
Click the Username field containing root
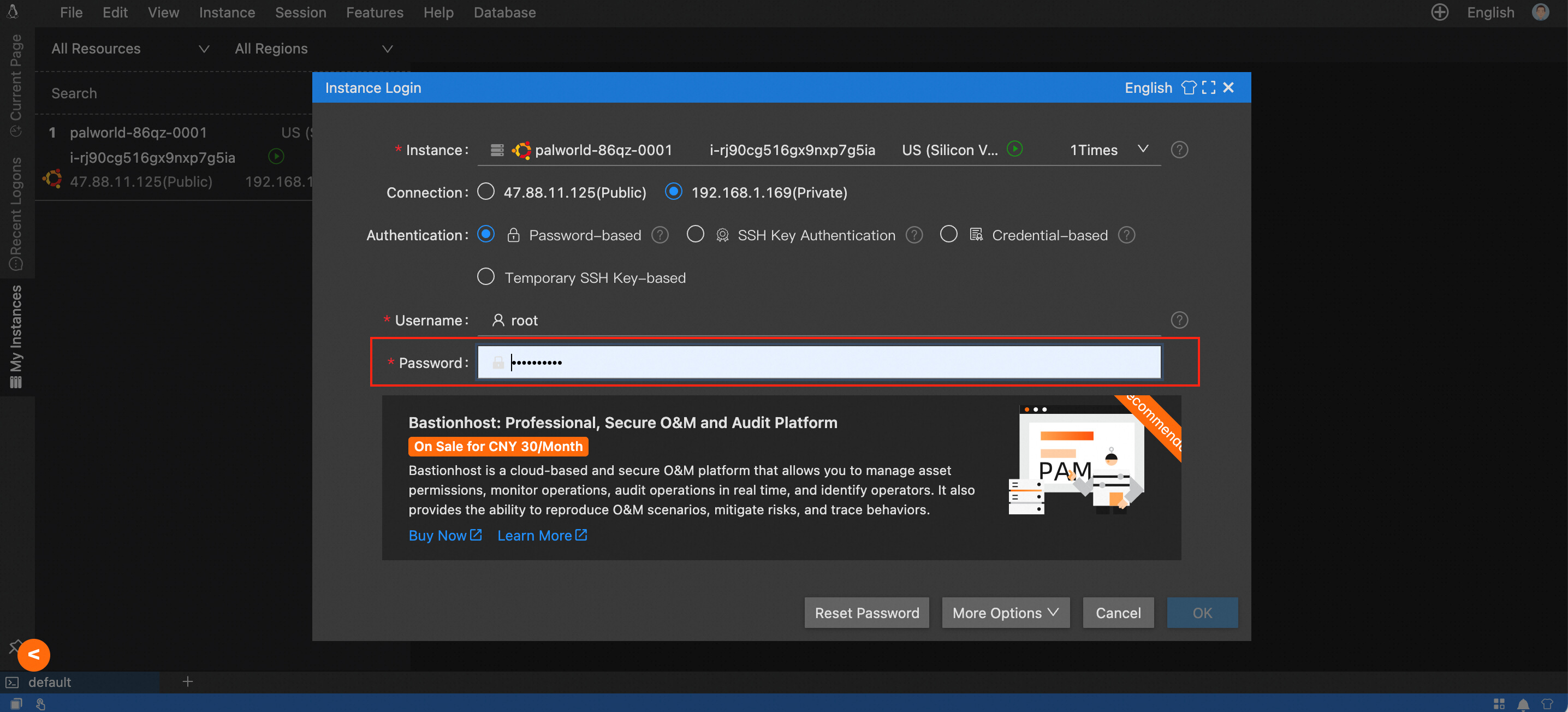(x=819, y=320)
